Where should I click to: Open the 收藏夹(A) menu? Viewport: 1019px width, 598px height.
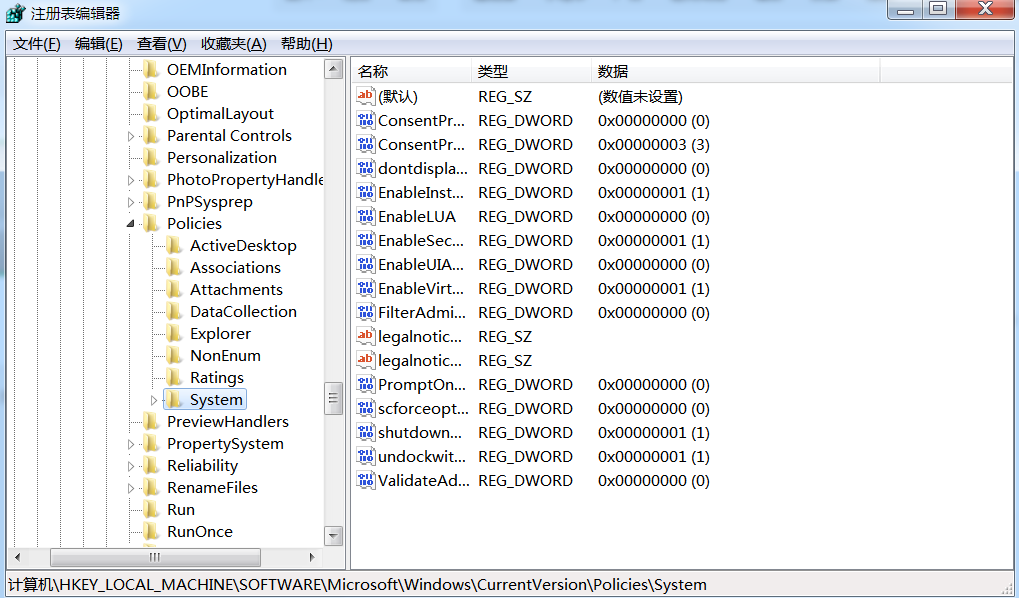(x=233, y=44)
